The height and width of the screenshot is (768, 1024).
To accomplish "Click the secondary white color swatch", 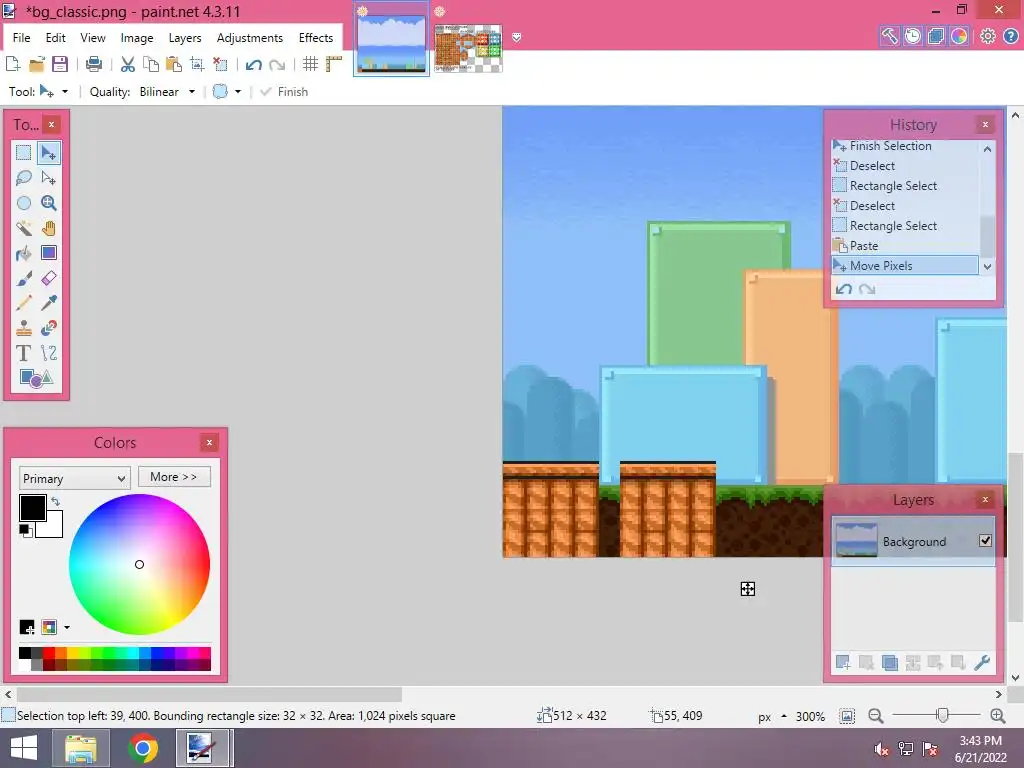I will tap(52, 526).
